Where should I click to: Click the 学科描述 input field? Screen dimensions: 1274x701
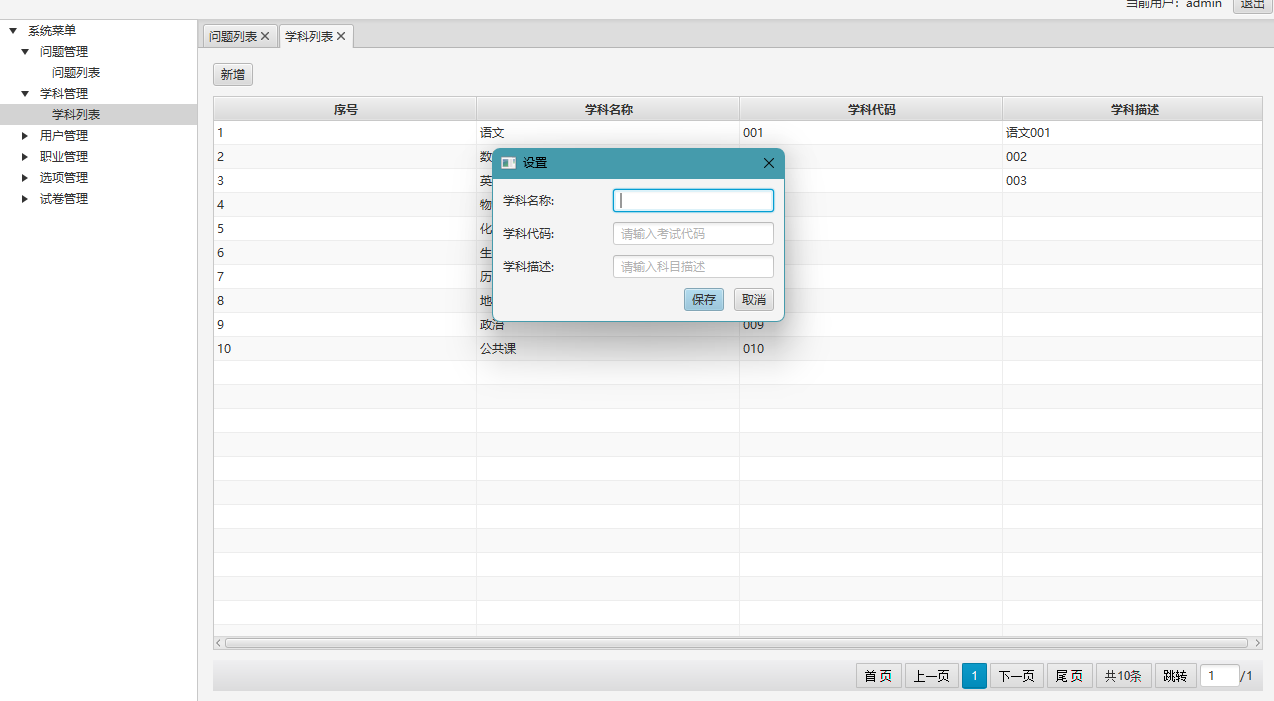click(693, 267)
